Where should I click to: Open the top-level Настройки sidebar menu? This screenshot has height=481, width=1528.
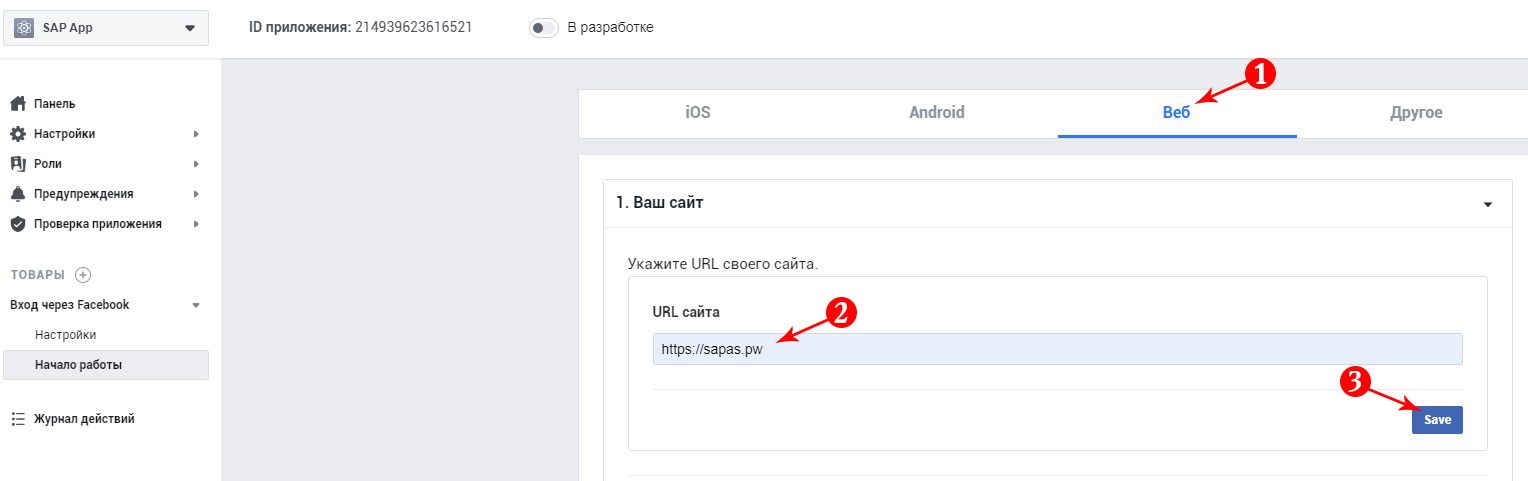point(65,134)
